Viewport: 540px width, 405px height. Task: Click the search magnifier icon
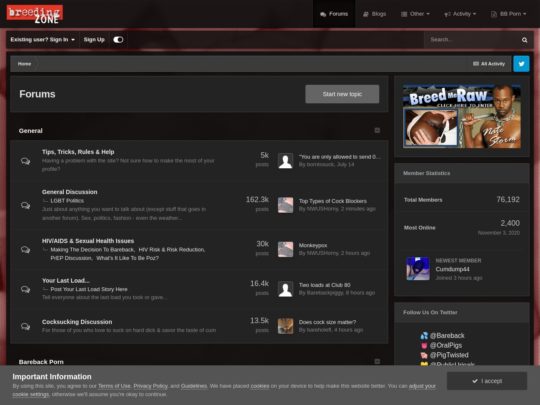pos(524,40)
